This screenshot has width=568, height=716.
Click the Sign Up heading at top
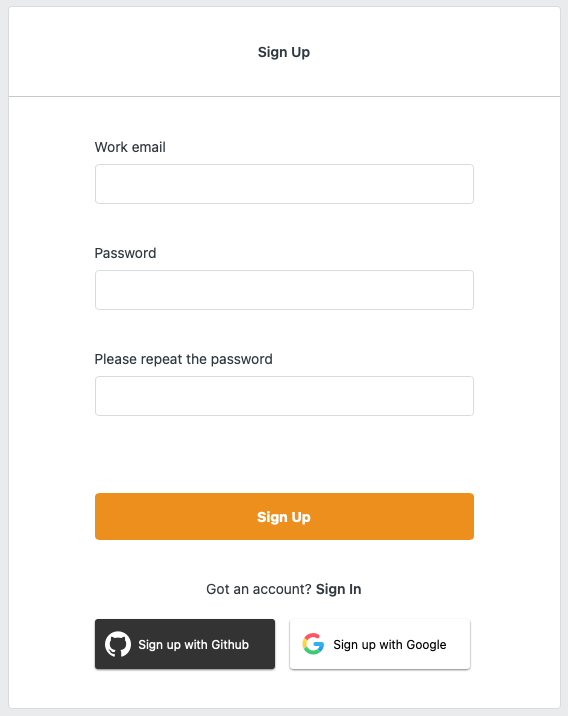tap(284, 52)
